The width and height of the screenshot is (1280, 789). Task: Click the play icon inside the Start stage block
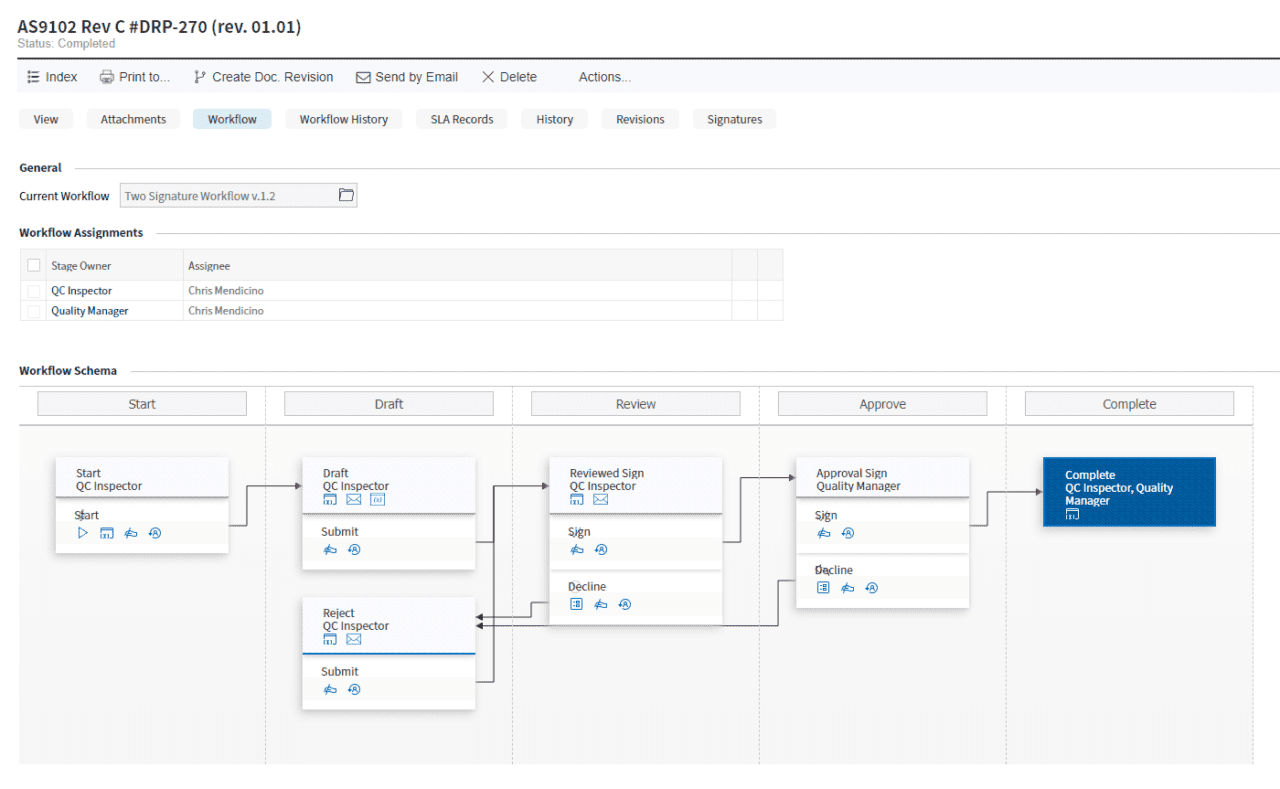(83, 533)
